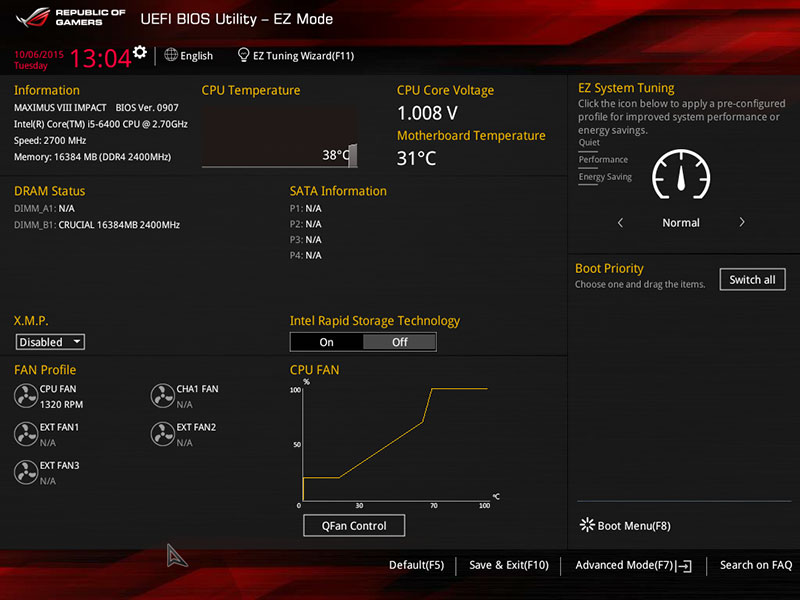The height and width of the screenshot is (600, 800).
Task: Click the Advanced Mode exit arrow icon
Action: click(x=684, y=566)
